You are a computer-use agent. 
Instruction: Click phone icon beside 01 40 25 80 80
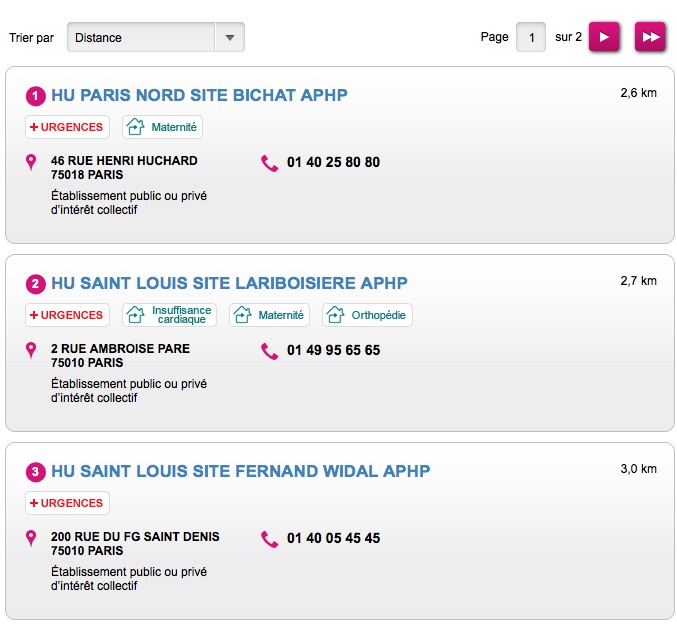[x=269, y=163]
